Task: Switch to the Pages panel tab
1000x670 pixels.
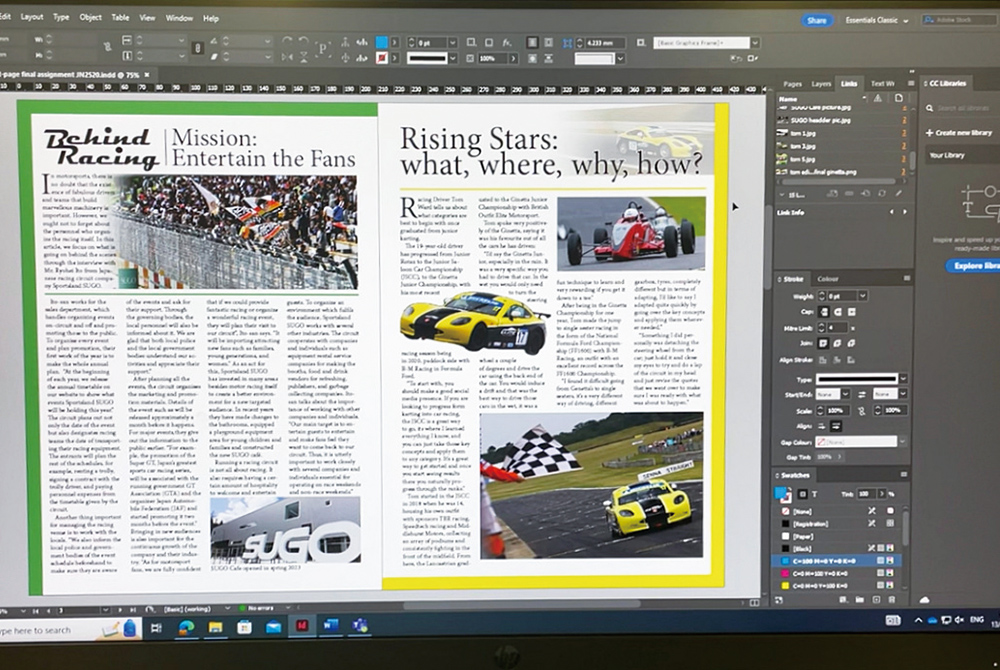Action: (x=792, y=84)
